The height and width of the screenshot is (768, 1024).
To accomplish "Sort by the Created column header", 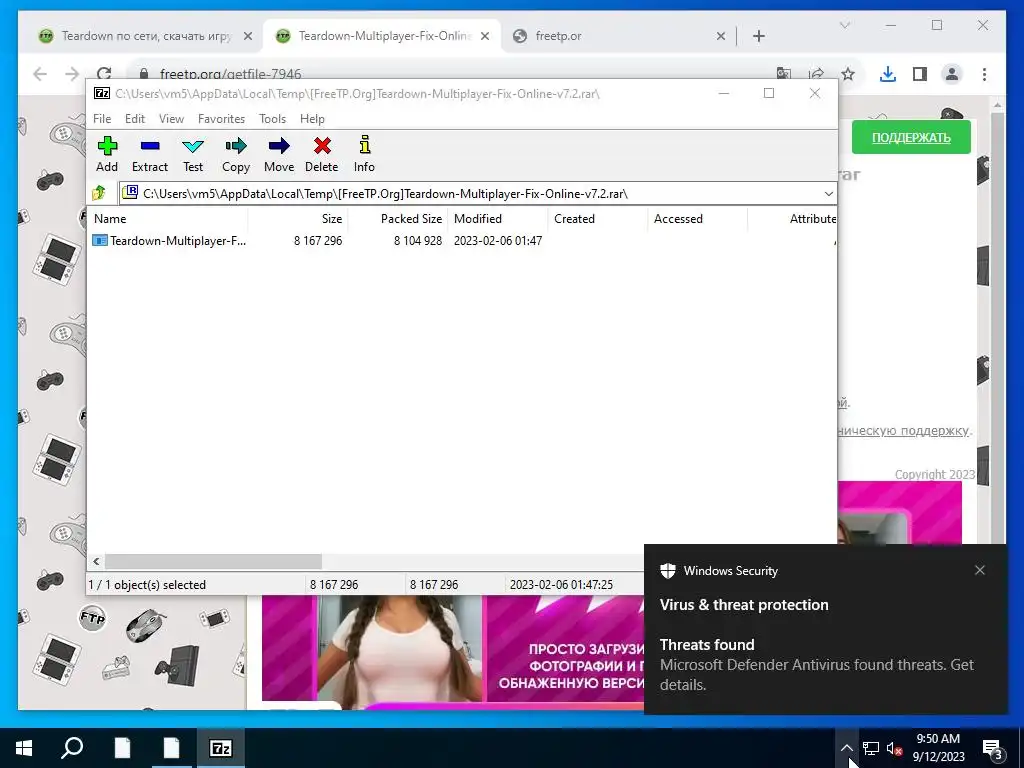I will coord(598,219).
